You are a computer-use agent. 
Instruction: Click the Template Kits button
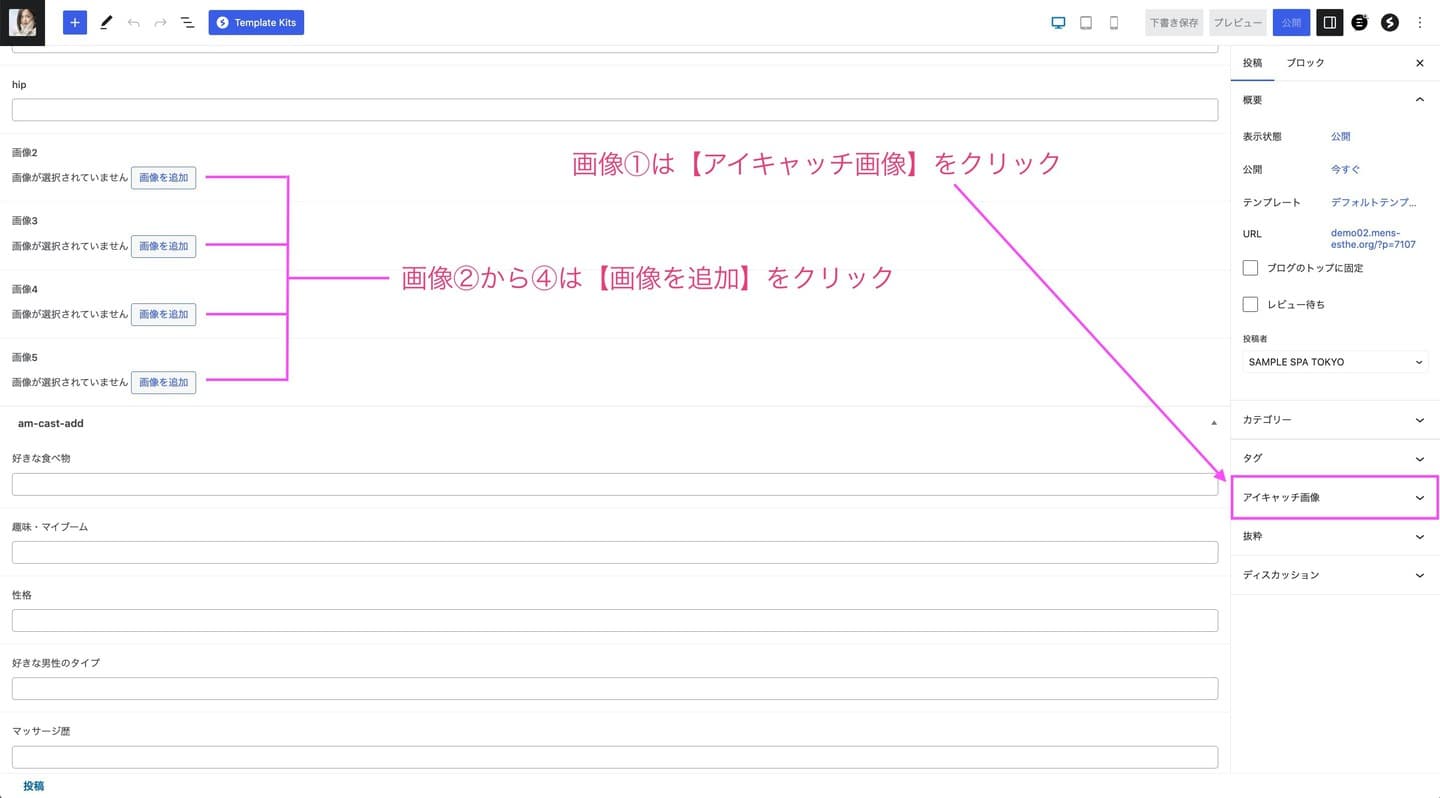256,22
